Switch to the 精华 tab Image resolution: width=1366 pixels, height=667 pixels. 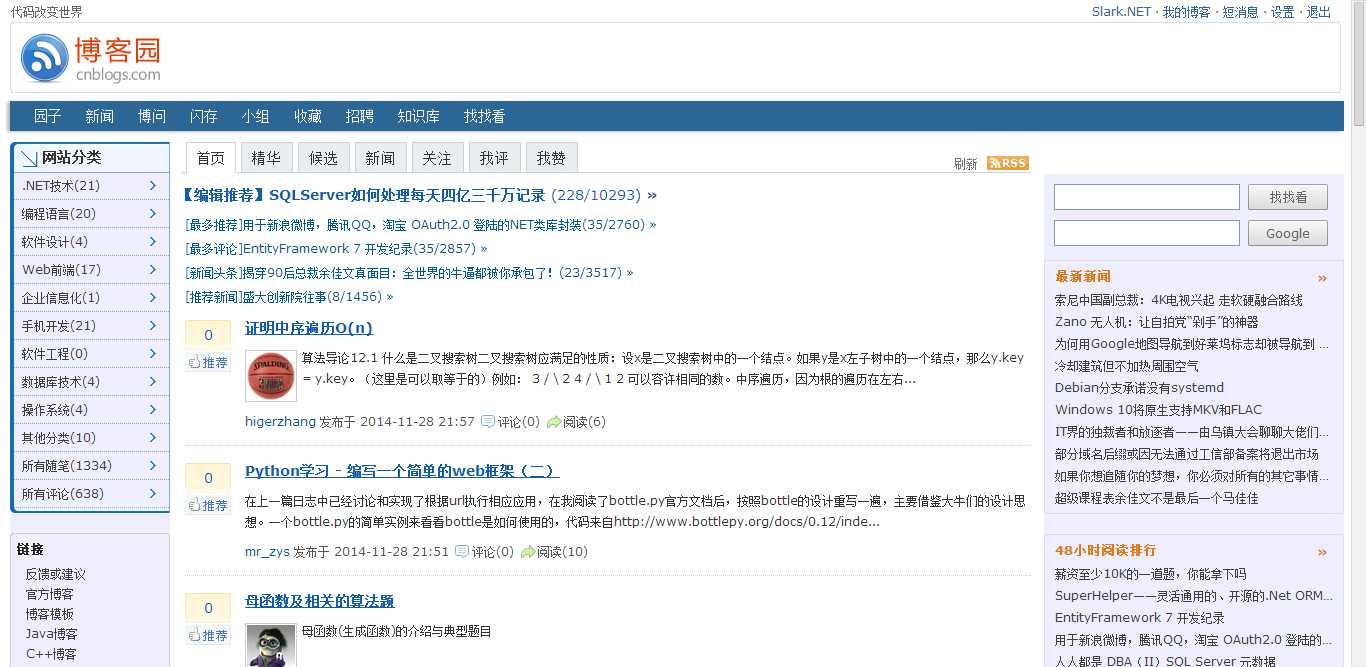click(x=266, y=158)
